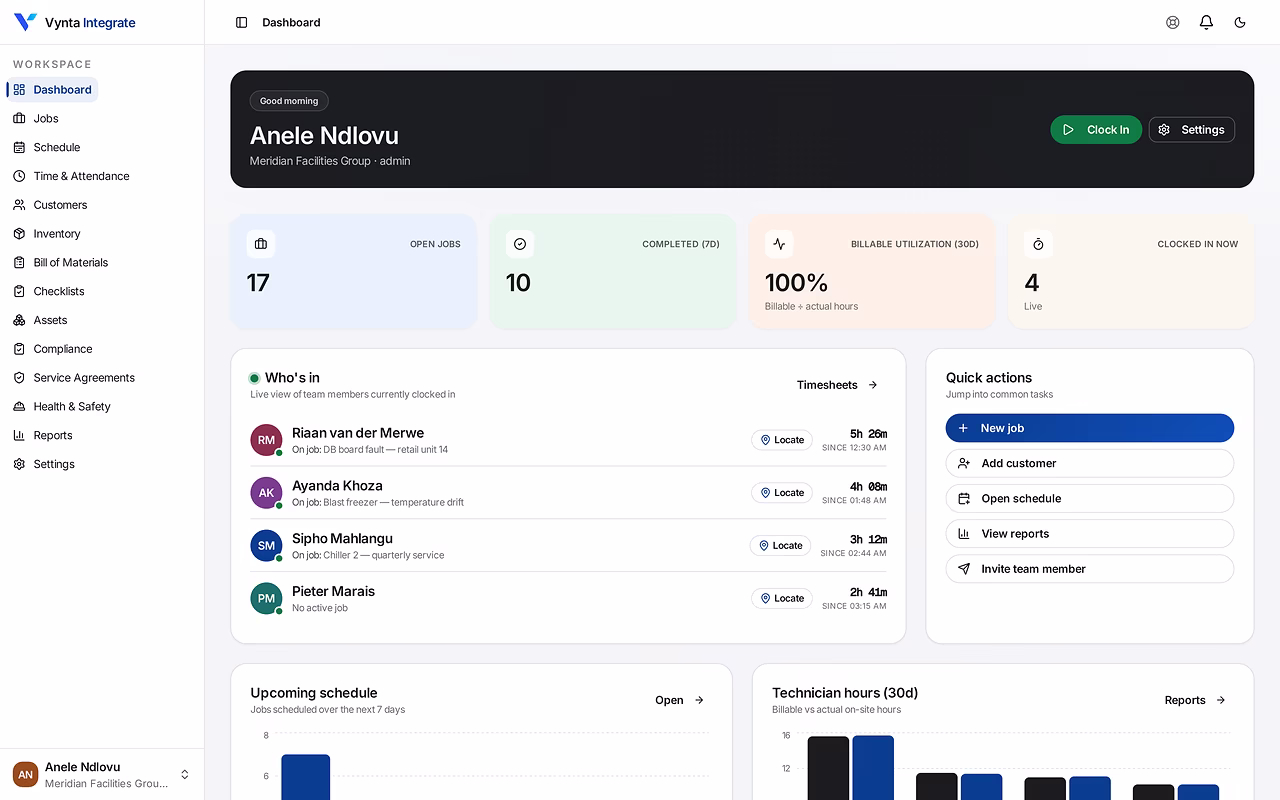The height and width of the screenshot is (800, 1280).
Task: Click the Vynta Integrate logo
Action: (x=74, y=22)
